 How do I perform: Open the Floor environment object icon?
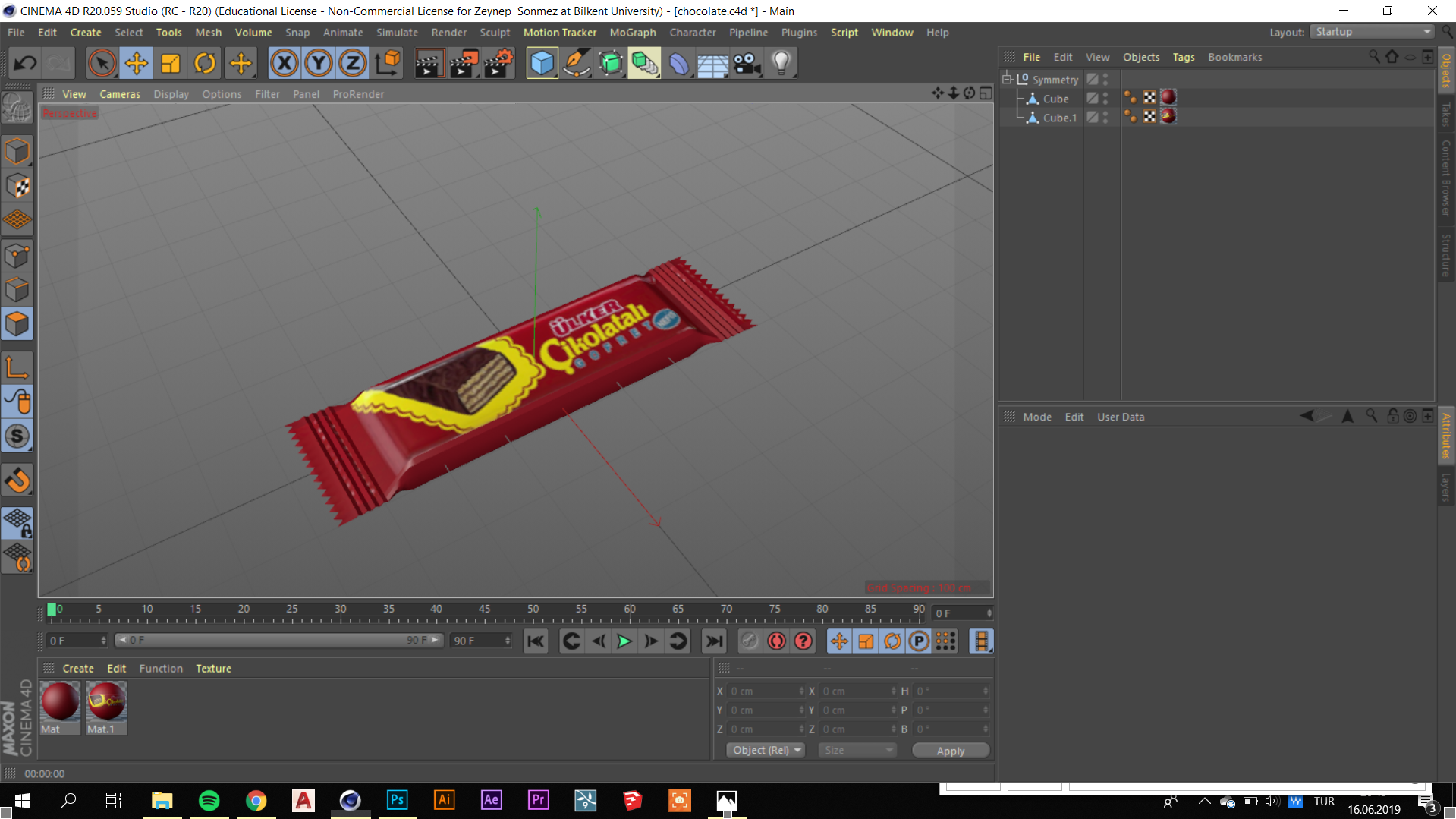pyautogui.click(x=713, y=64)
